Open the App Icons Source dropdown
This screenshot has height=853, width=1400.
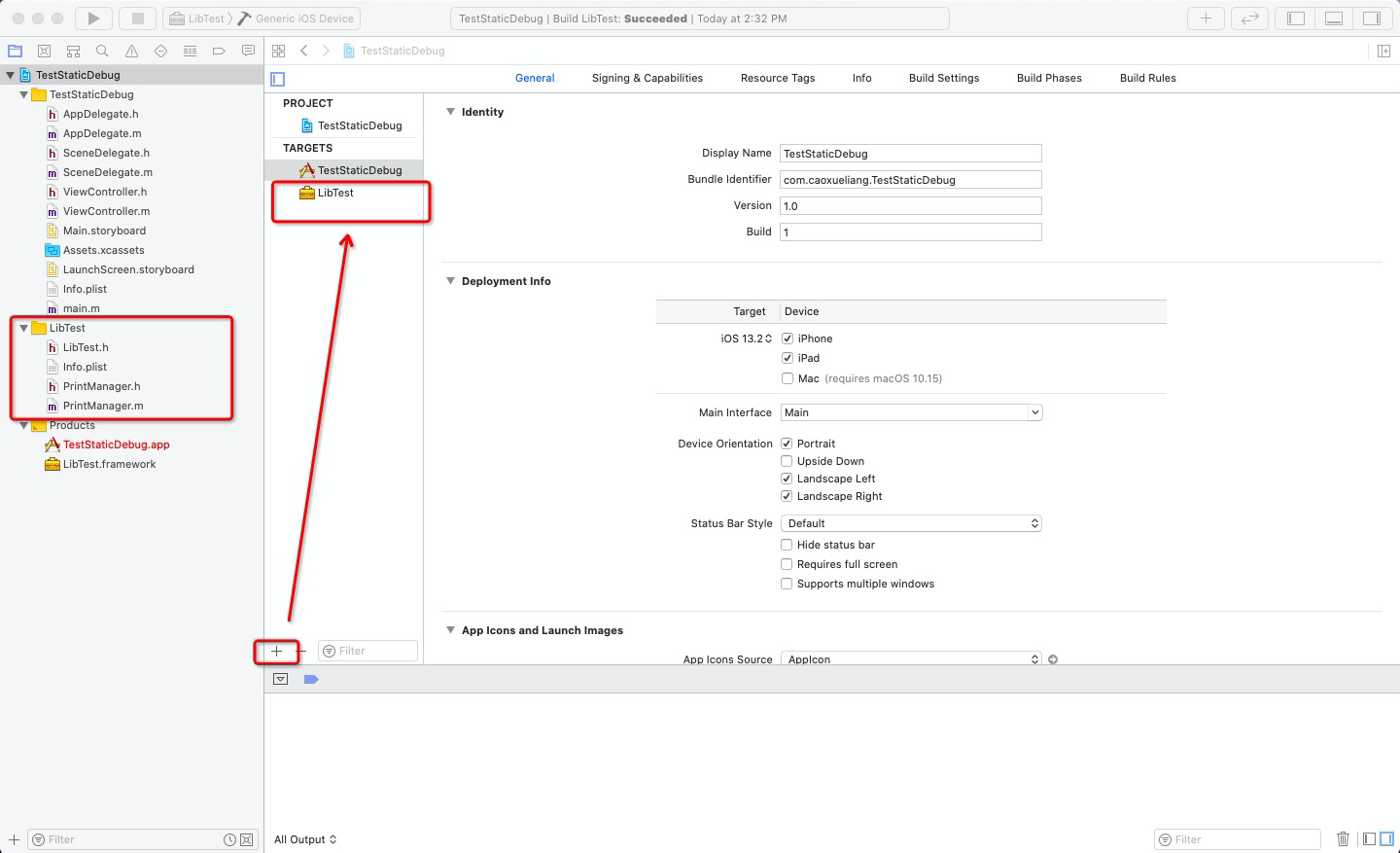tap(912, 658)
